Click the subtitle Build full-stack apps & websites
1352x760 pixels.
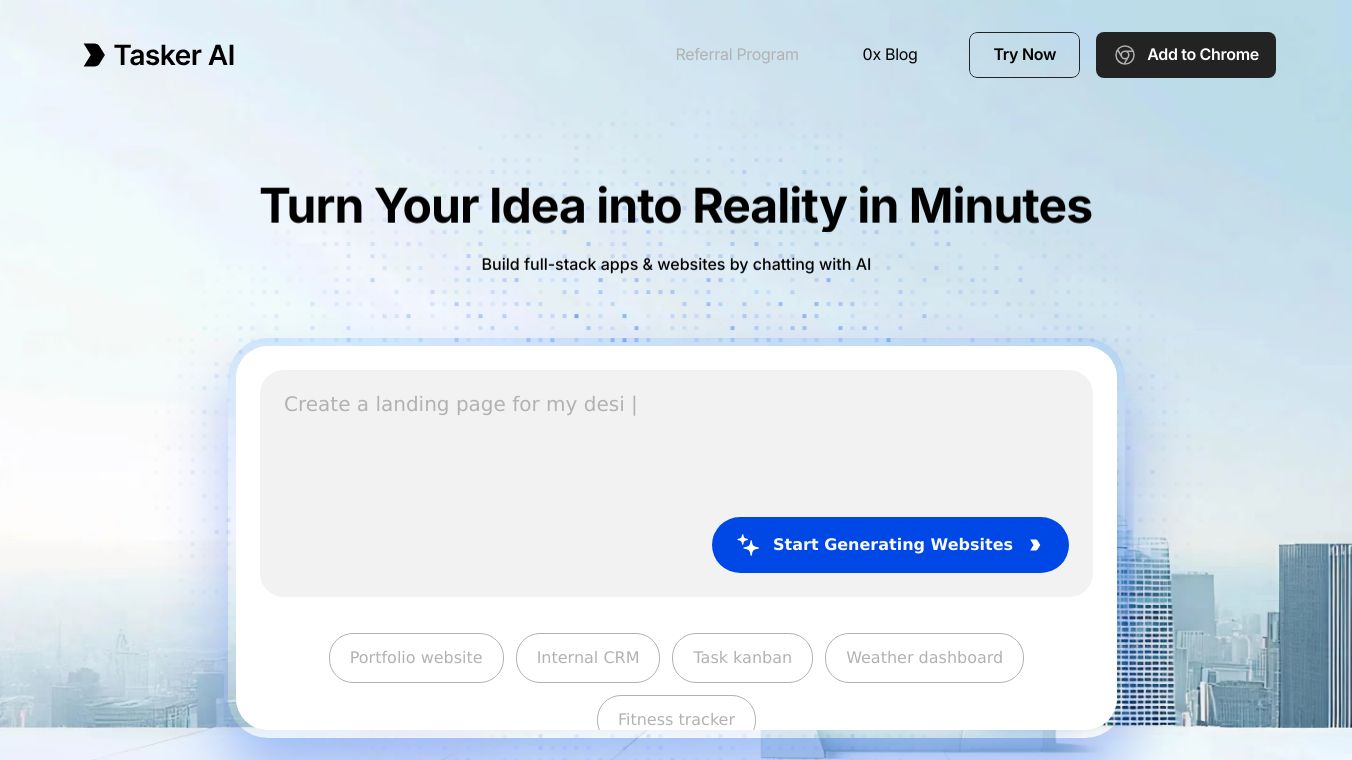[x=676, y=264]
